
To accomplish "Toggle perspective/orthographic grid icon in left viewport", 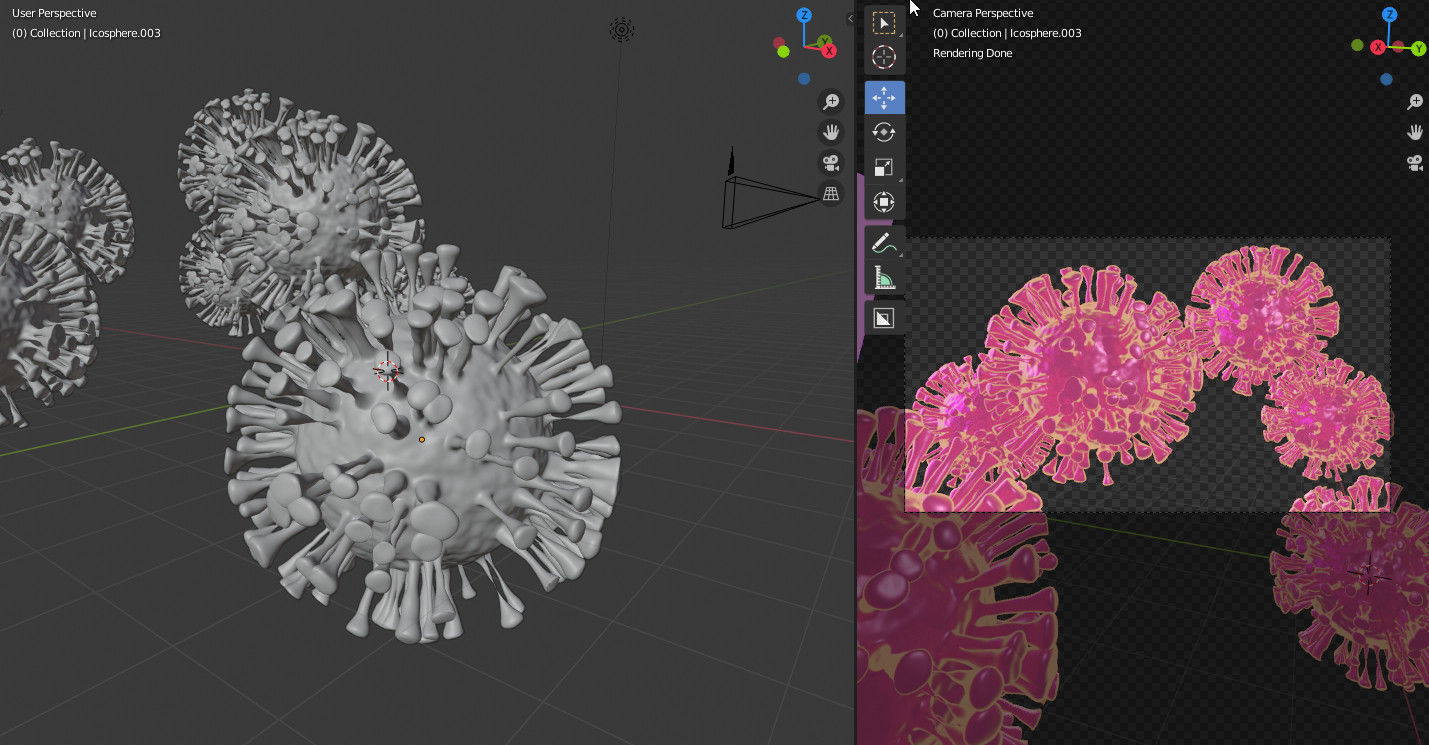I will click(x=830, y=194).
